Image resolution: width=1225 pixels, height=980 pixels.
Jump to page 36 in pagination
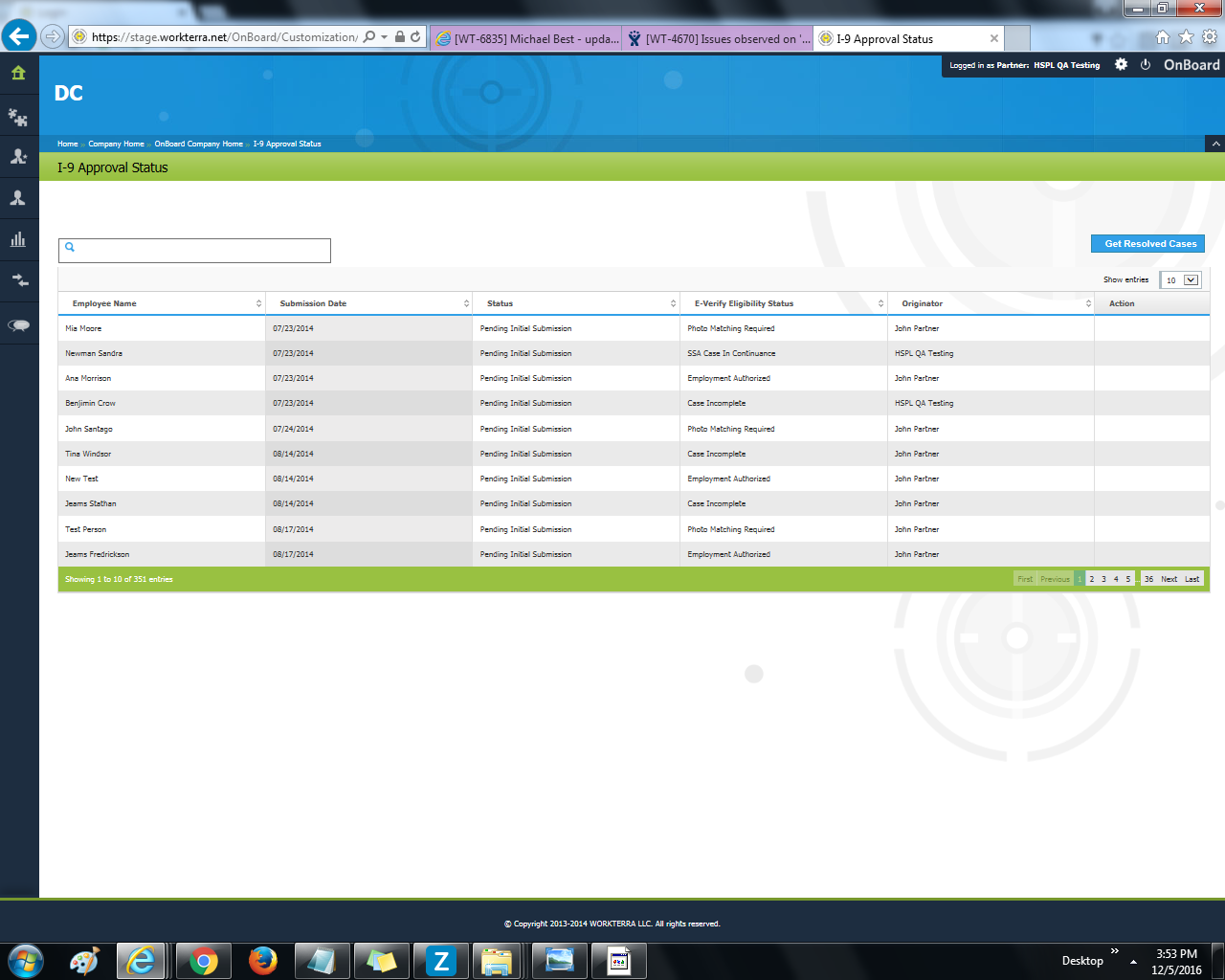click(x=1148, y=579)
